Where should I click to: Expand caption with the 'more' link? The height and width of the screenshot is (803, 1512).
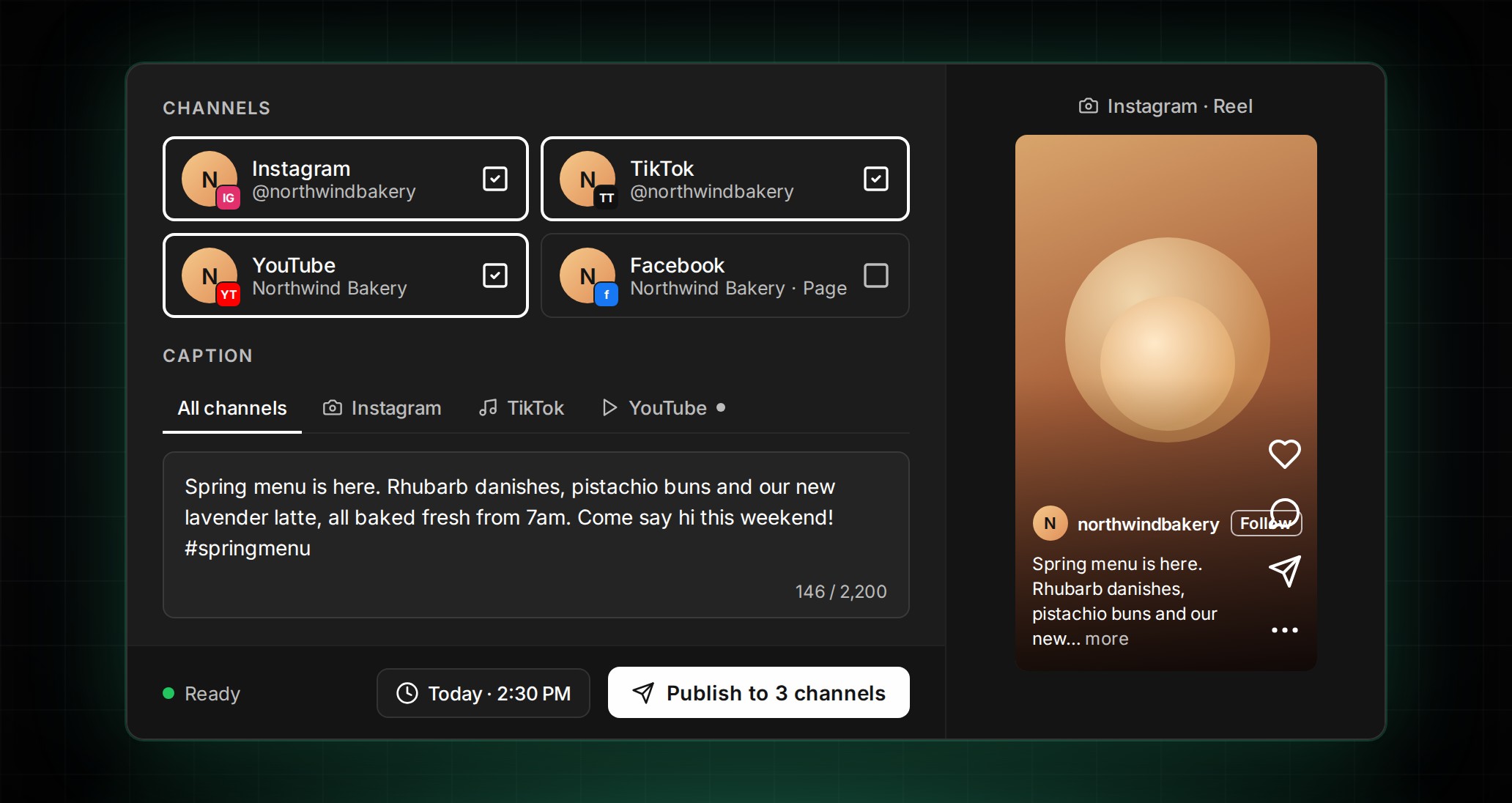click(x=1107, y=639)
